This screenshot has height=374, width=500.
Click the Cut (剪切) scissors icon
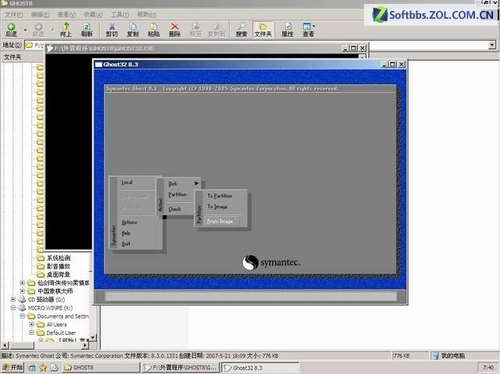[x=112, y=30]
